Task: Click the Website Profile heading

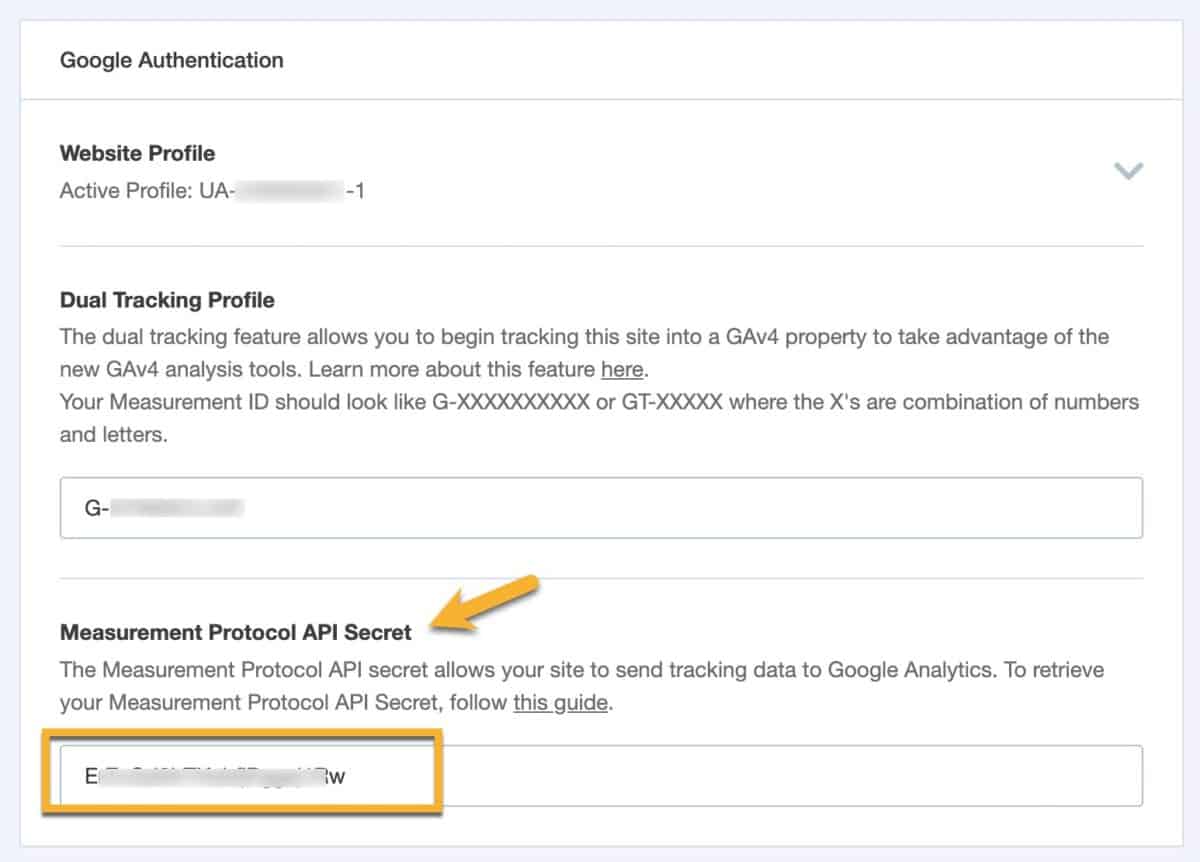Action: [137, 153]
